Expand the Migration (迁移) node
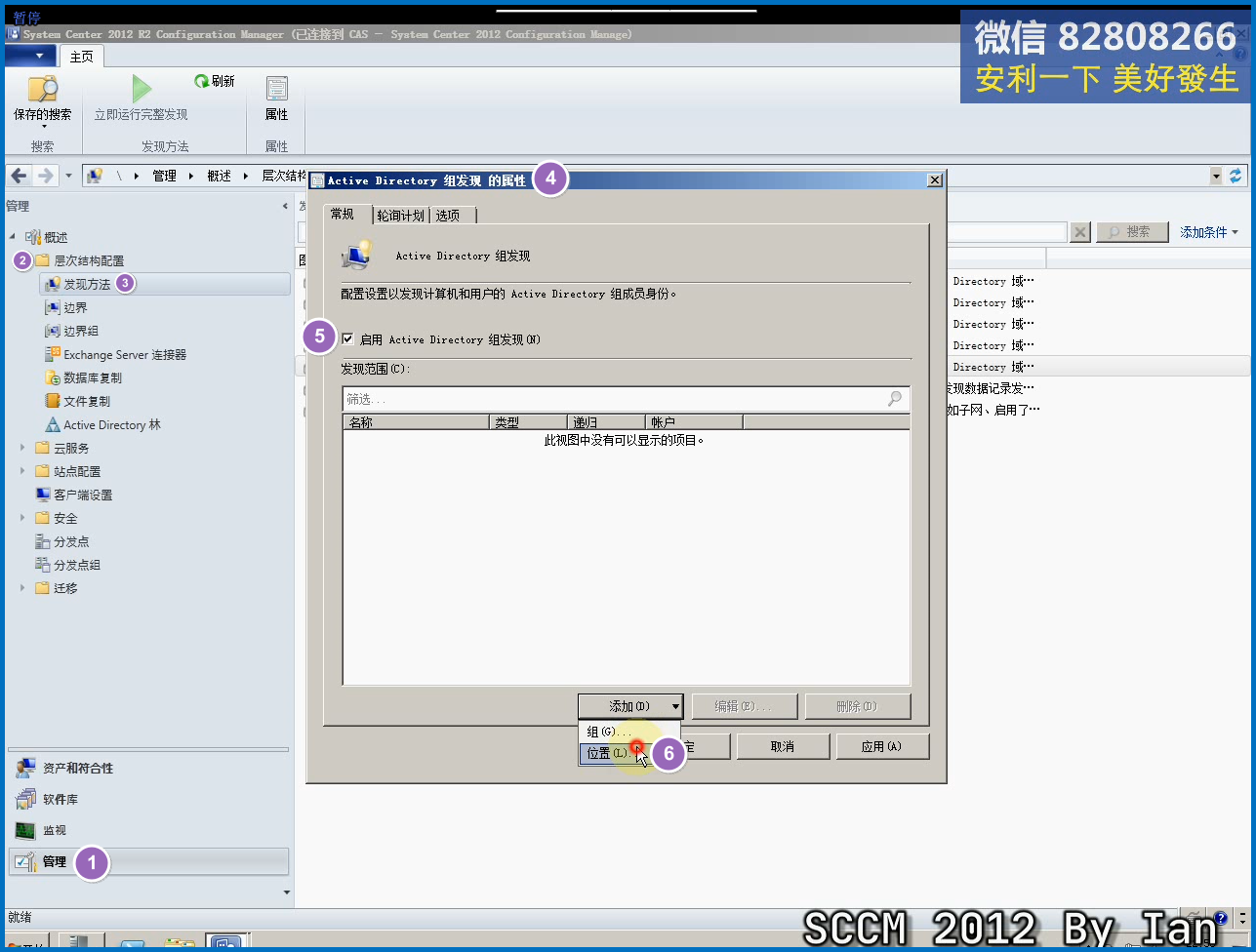 click(23, 589)
